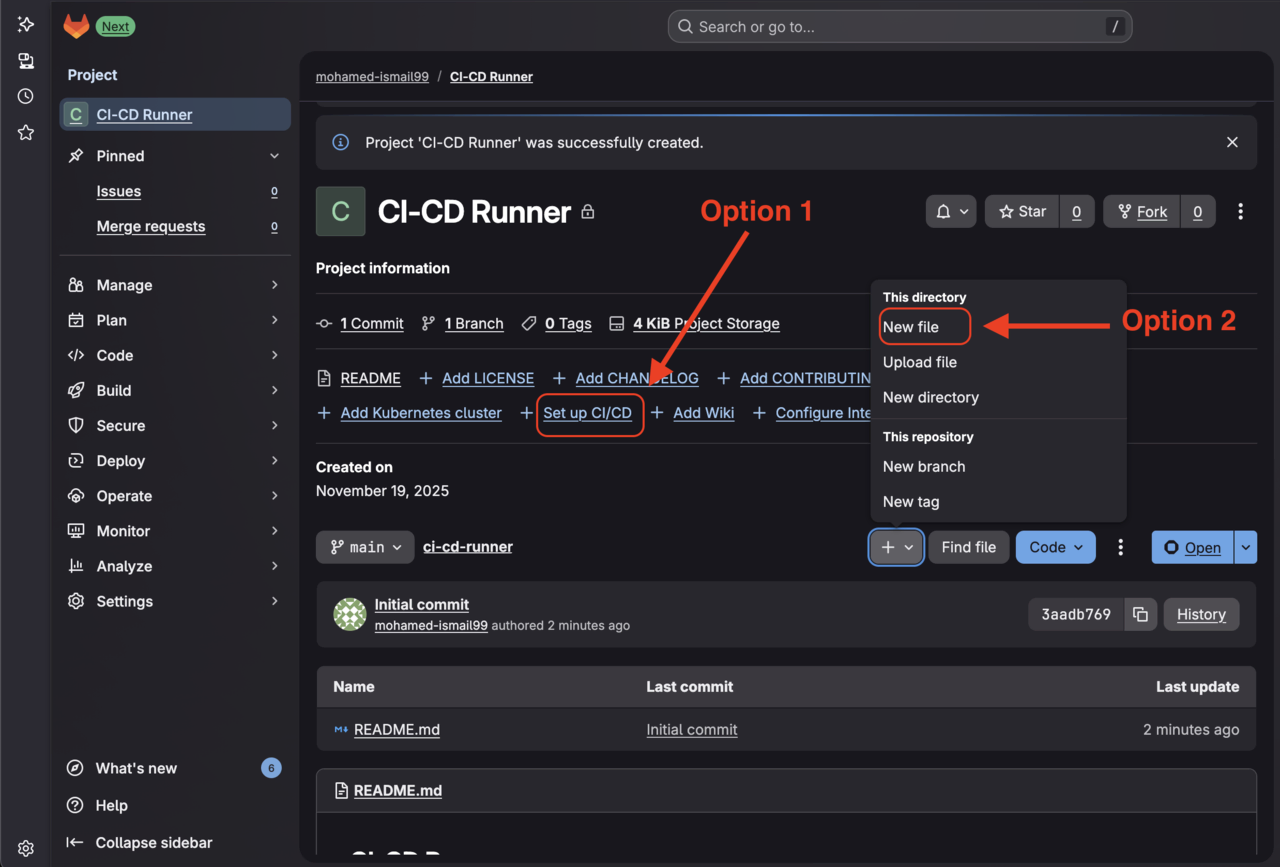The image size is (1280, 867).
Task: Dismiss the project created notification
Action: click(1232, 142)
